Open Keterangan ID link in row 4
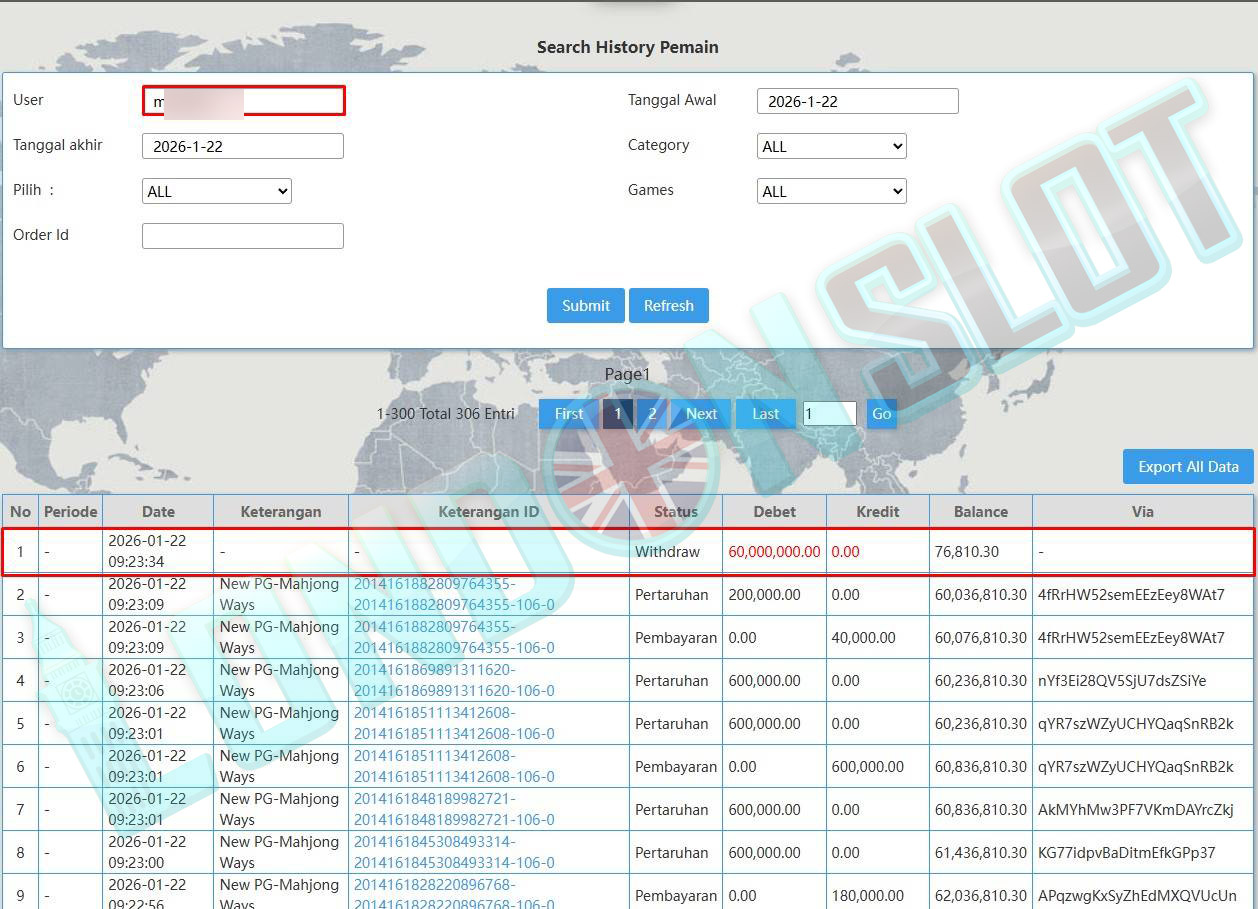The image size is (1258, 909). 453,681
